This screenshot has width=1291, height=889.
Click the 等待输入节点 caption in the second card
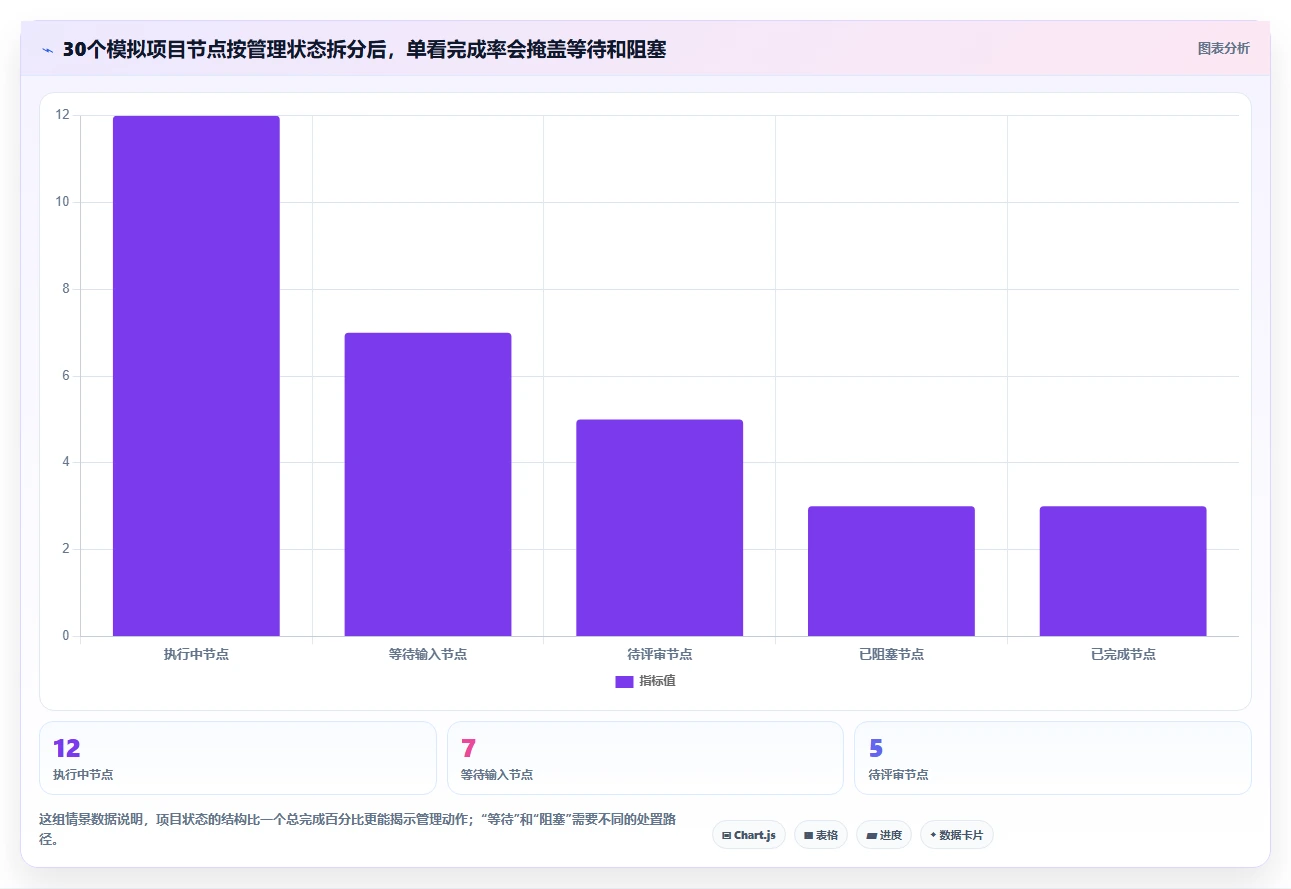pyautogui.click(x=497, y=775)
